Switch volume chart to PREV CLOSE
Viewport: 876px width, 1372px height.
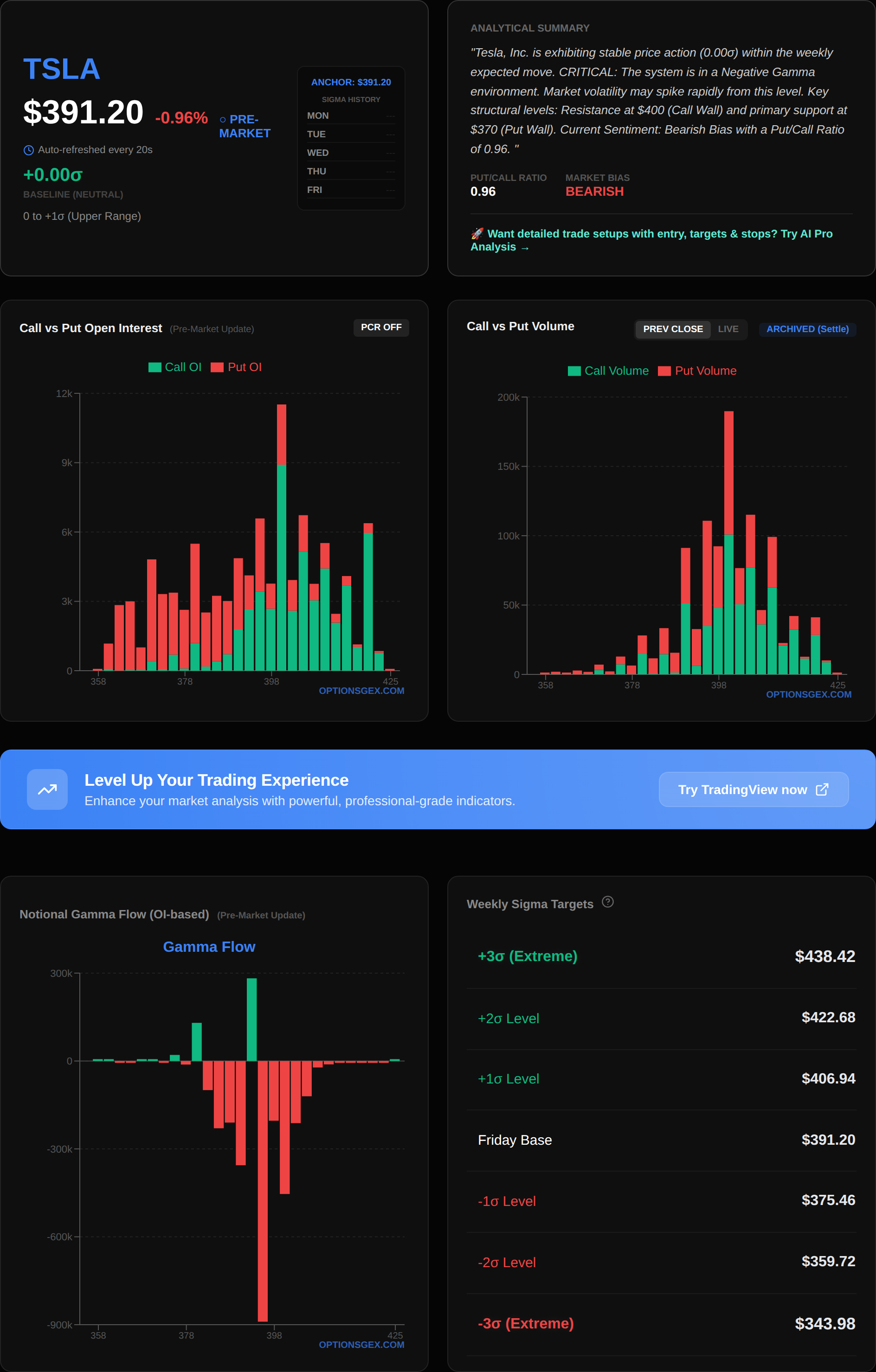coord(672,329)
